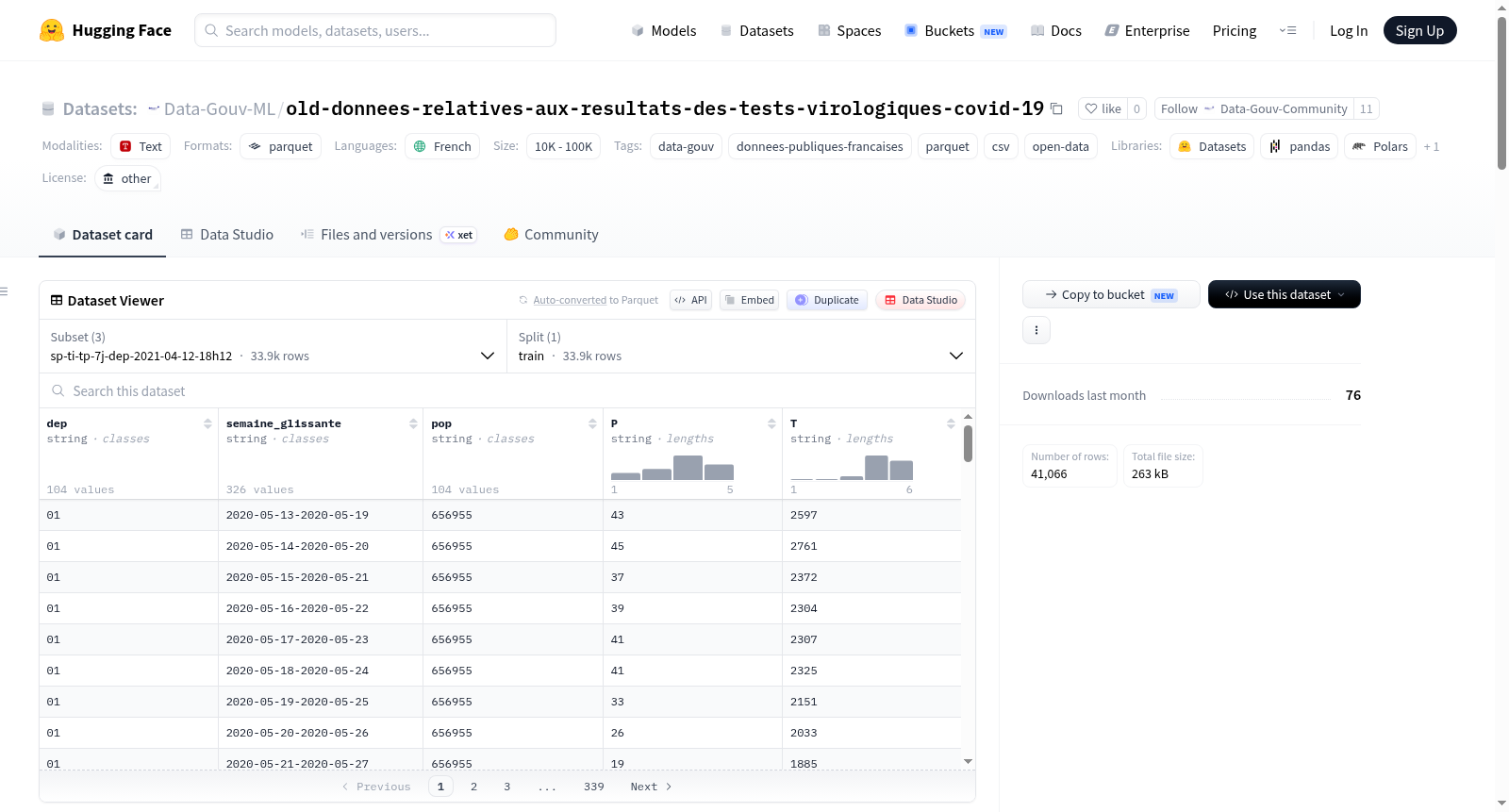This screenshot has width=1509, height=812.
Task: Open Use this dataset dropdown
Action: (x=1285, y=294)
